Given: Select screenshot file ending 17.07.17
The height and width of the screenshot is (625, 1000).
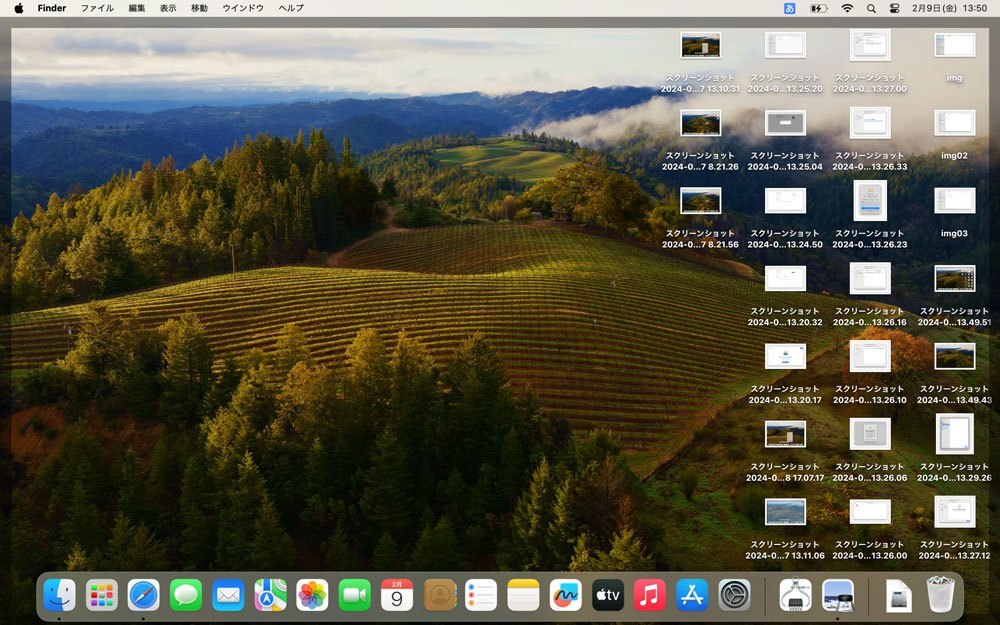Looking at the screenshot, I should pyautogui.click(x=785, y=434).
